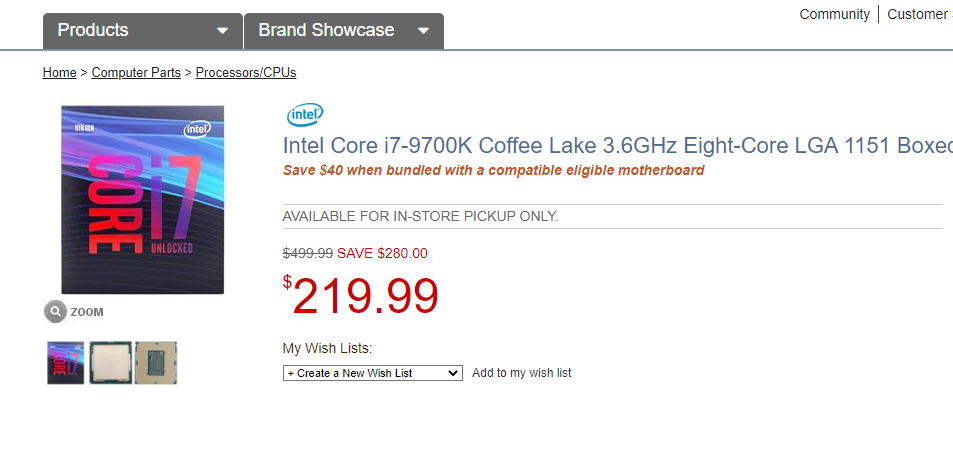953x473 pixels.
Task: Open the Products menu tab
Action: (93, 30)
